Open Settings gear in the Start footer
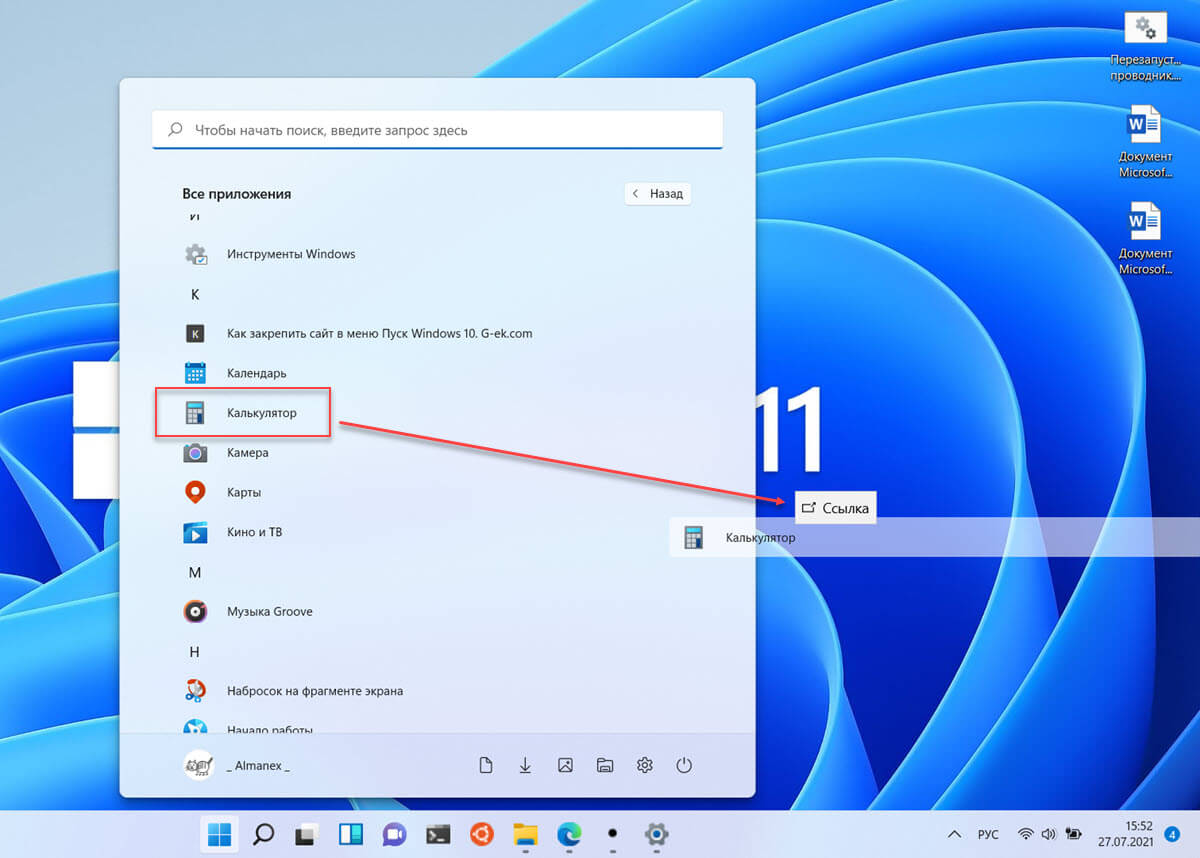1200x858 pixels. click(645, 766)
